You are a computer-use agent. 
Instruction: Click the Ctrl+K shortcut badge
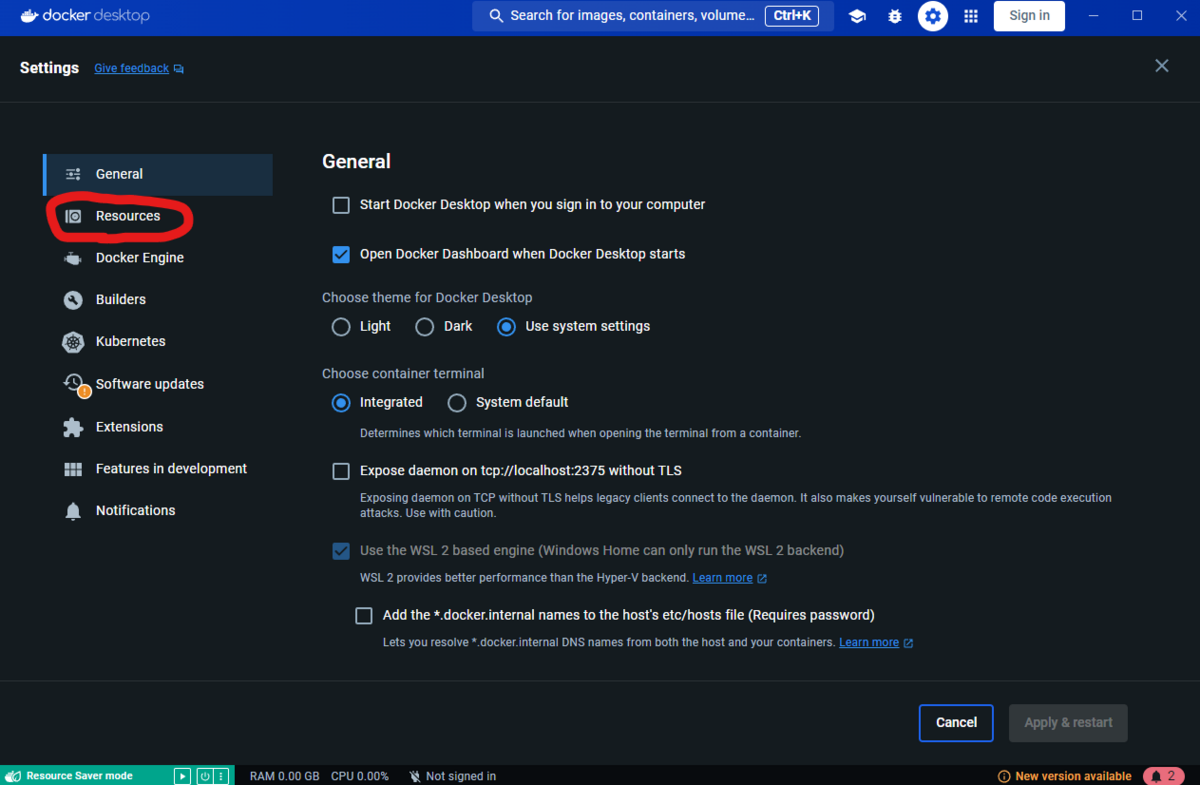793,16
